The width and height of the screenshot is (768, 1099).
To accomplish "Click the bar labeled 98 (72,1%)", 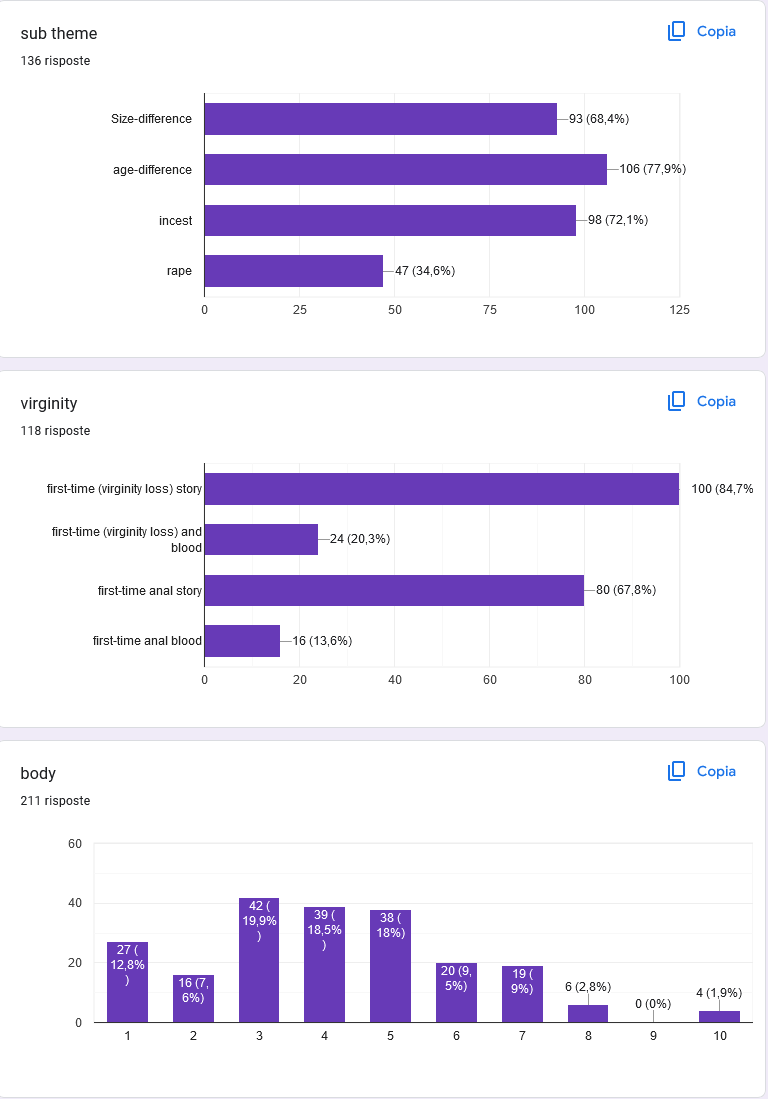I will [x=390, y=220].
